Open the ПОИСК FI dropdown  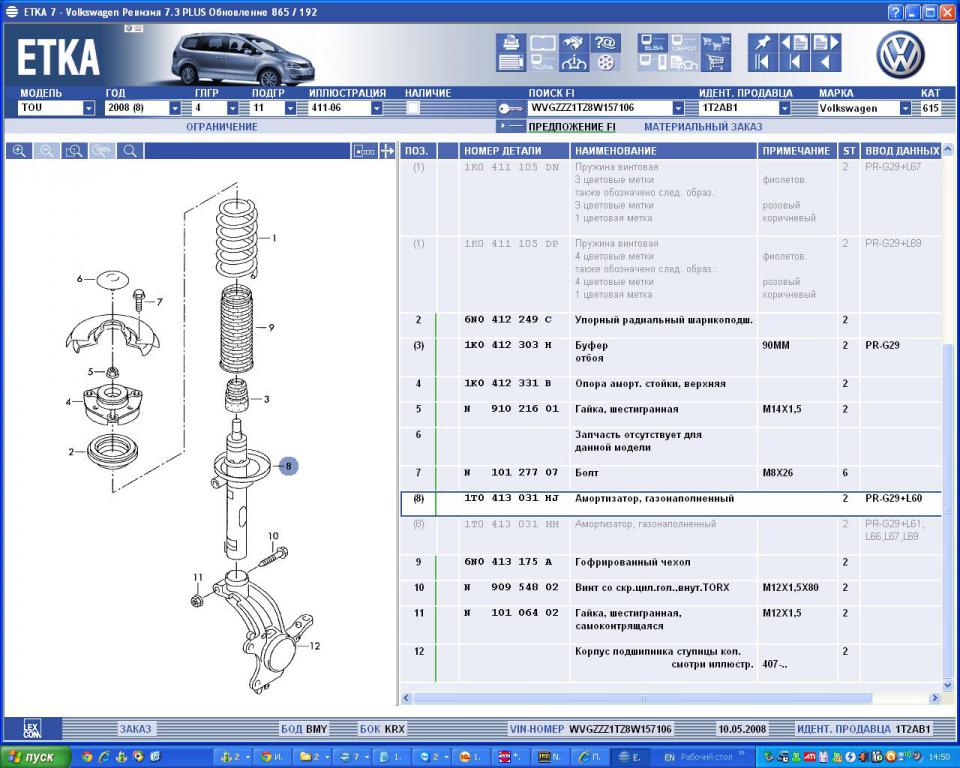tap(678, 108)
